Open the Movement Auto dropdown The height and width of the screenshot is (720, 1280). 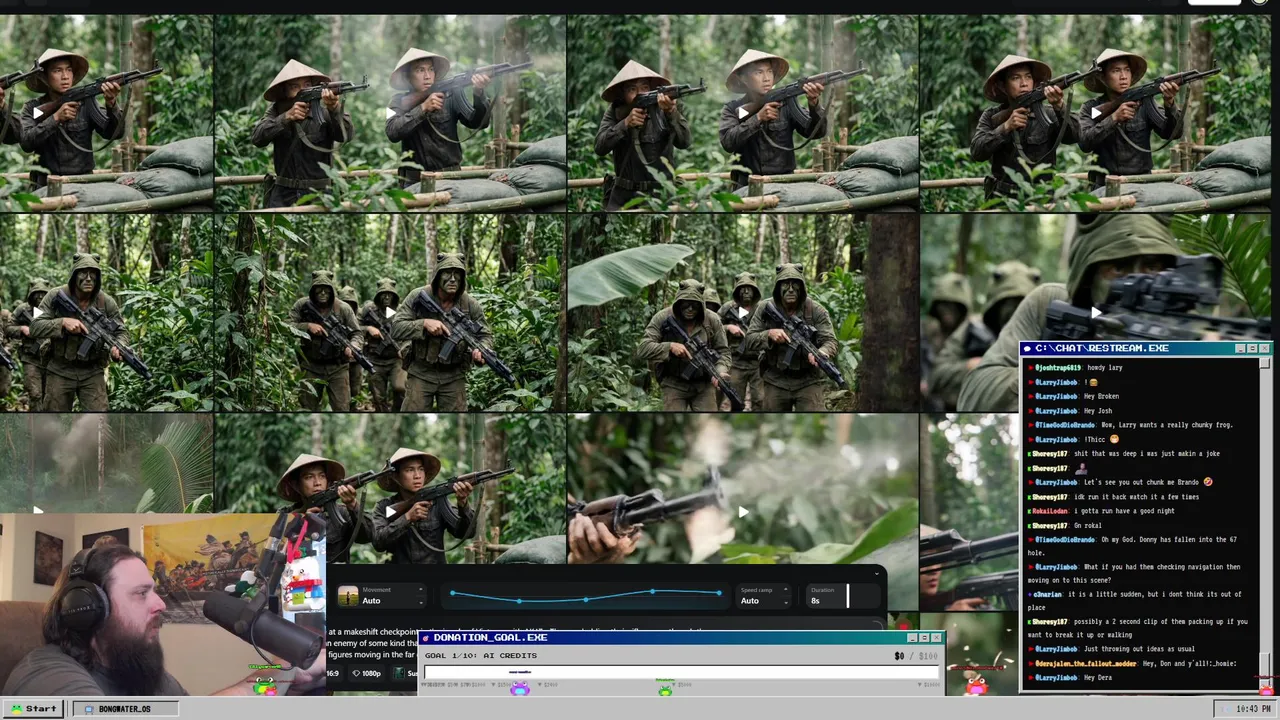383,596
